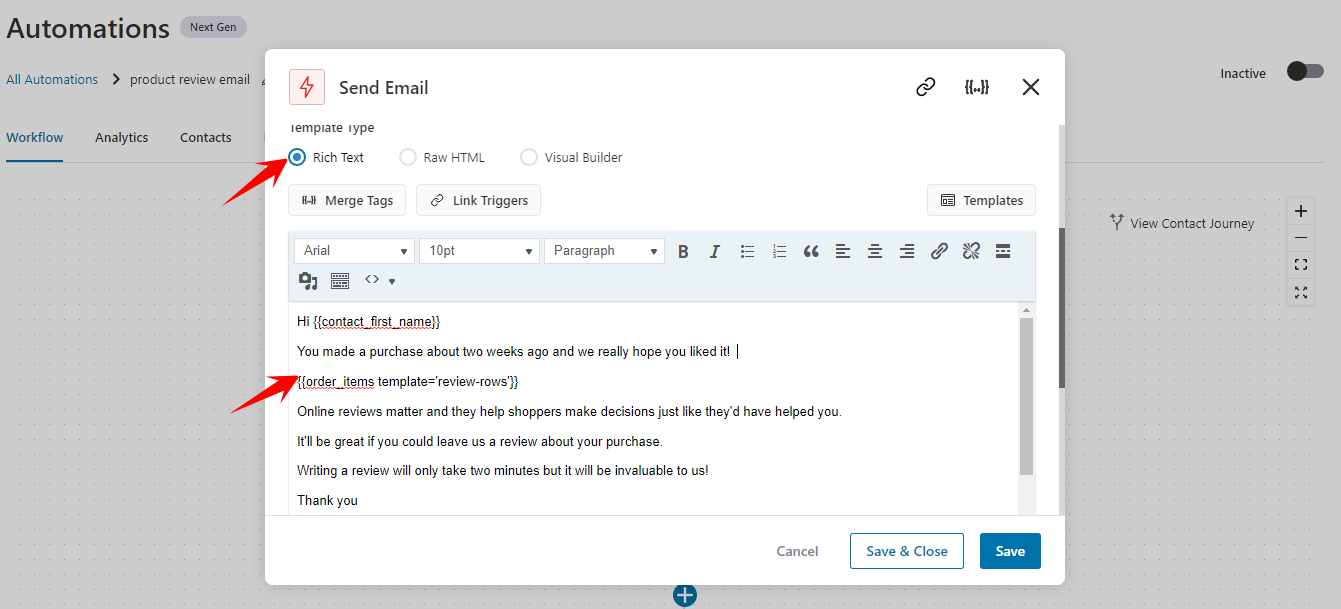Screen dimensions: 1341x609
Task: Open the 10pt font size dropdown
Action: tap(479, 250)
